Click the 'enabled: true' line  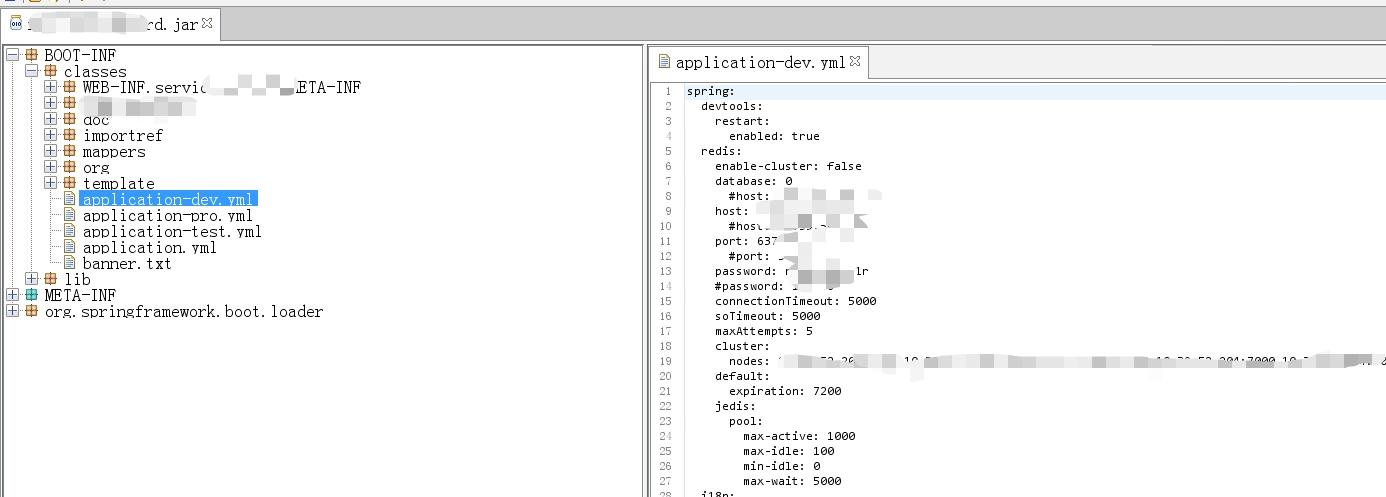pos(774,136)
